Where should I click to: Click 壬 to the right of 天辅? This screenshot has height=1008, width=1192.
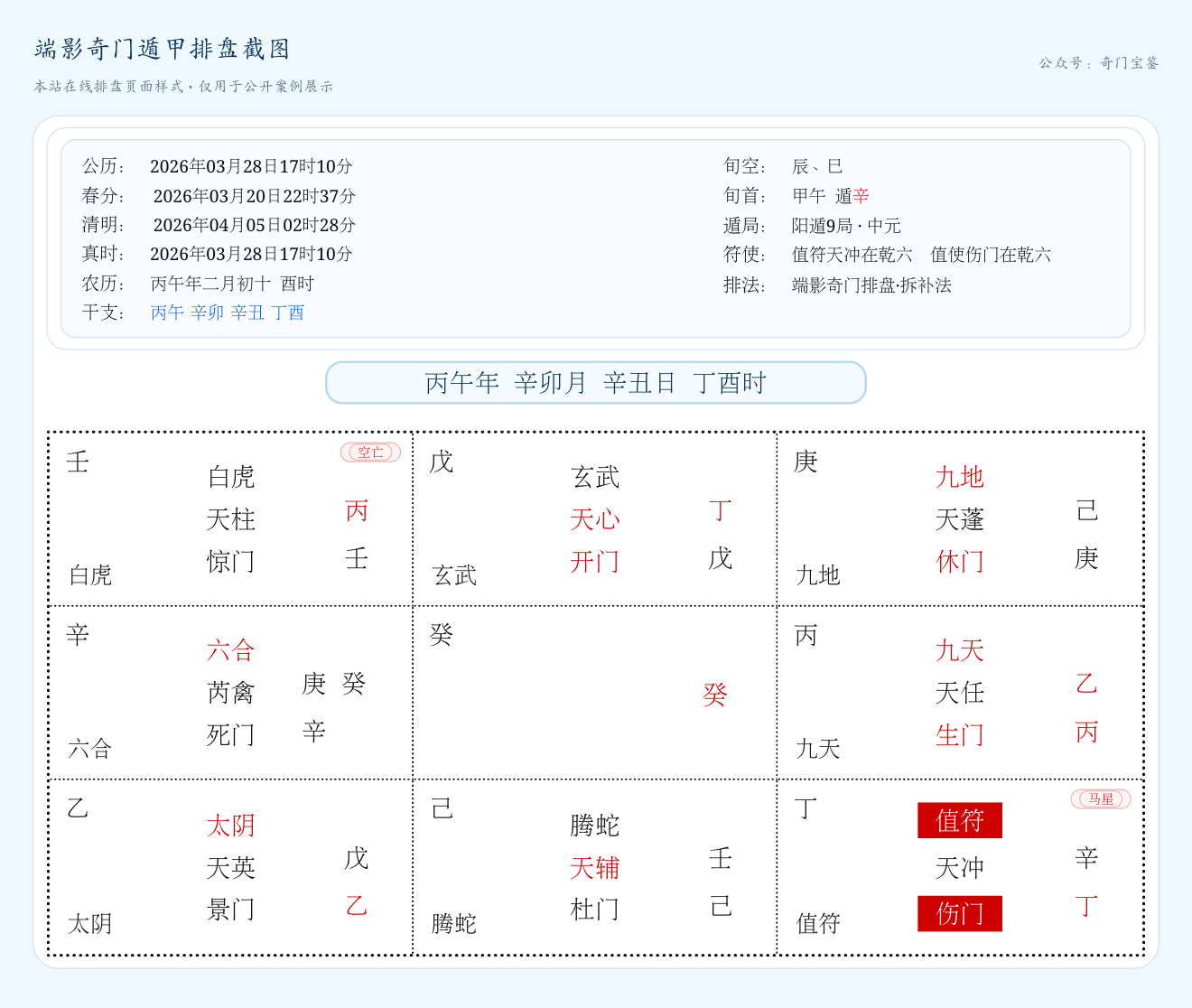point(721,859)
